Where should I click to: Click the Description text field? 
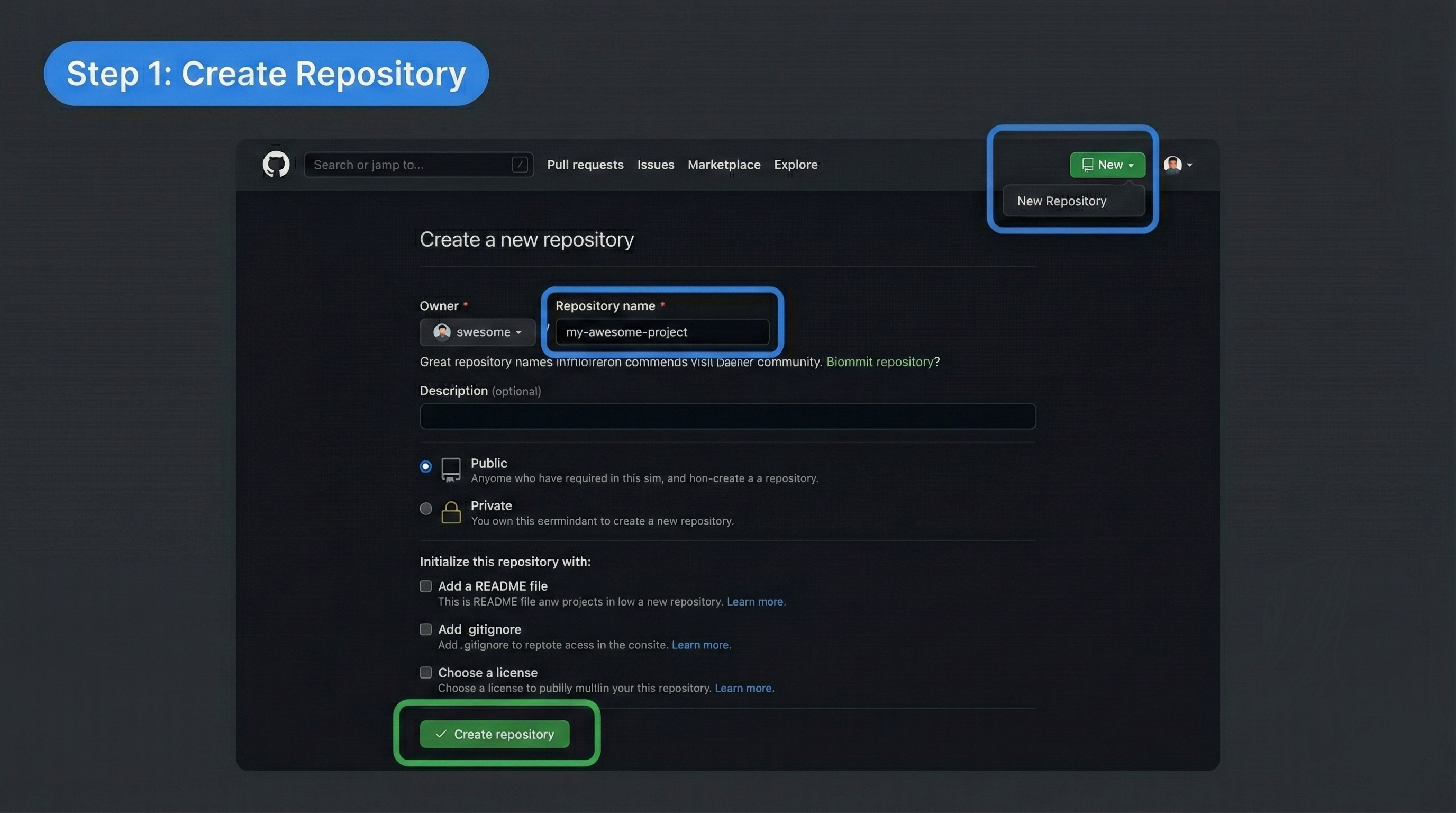pyautogui.click(x=727, y=417)
